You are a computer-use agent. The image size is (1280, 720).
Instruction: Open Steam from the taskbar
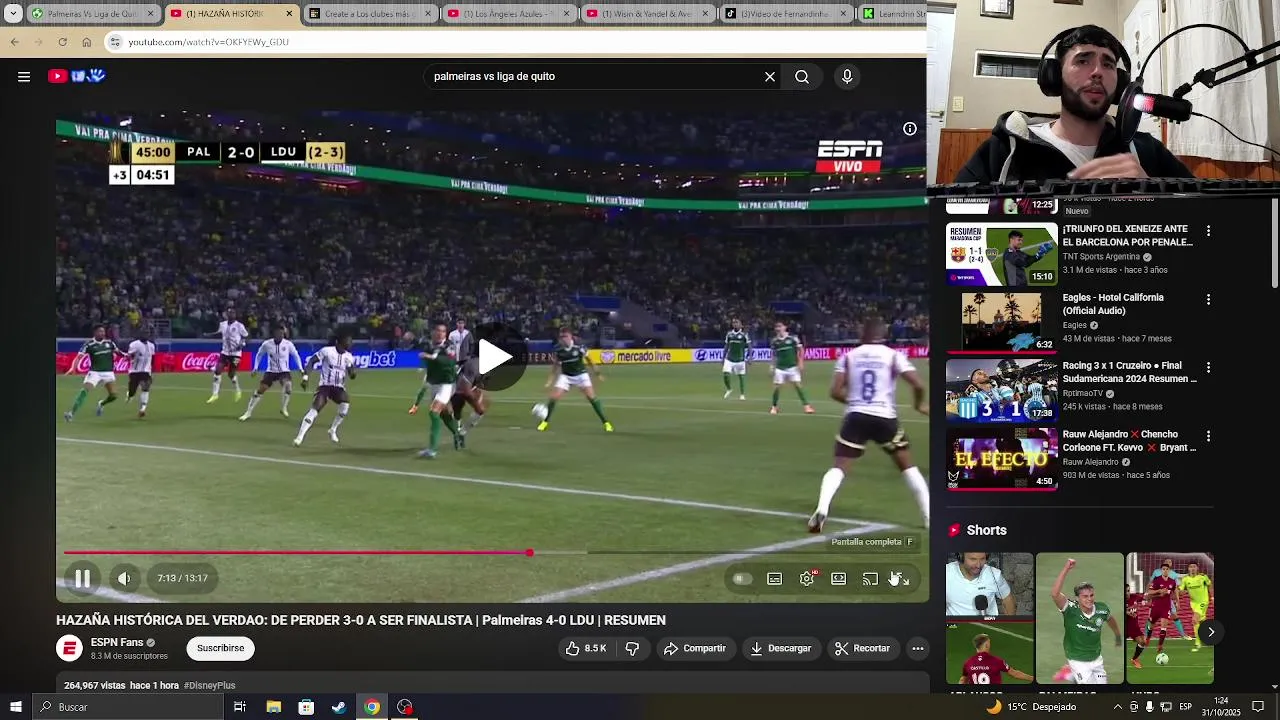pyautogui.click(x=339, y=707)
